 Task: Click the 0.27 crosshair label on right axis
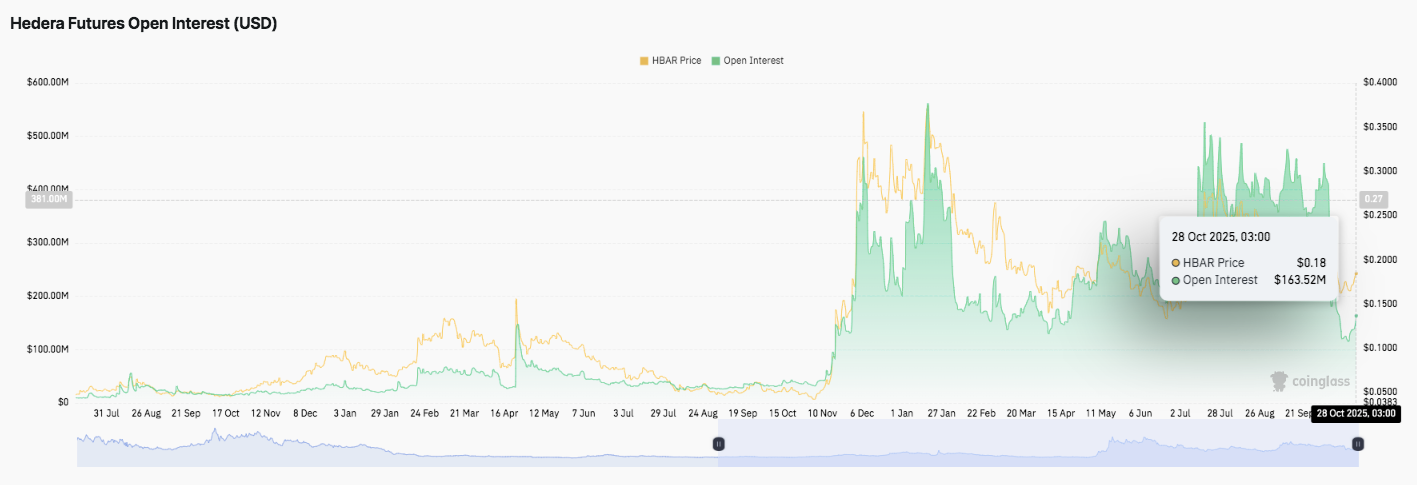pyautogui.click(x=1374, y=200)
